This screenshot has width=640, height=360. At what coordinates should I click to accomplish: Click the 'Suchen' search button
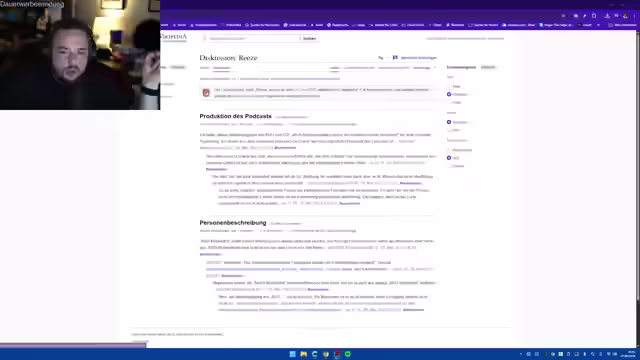(309, 38)
